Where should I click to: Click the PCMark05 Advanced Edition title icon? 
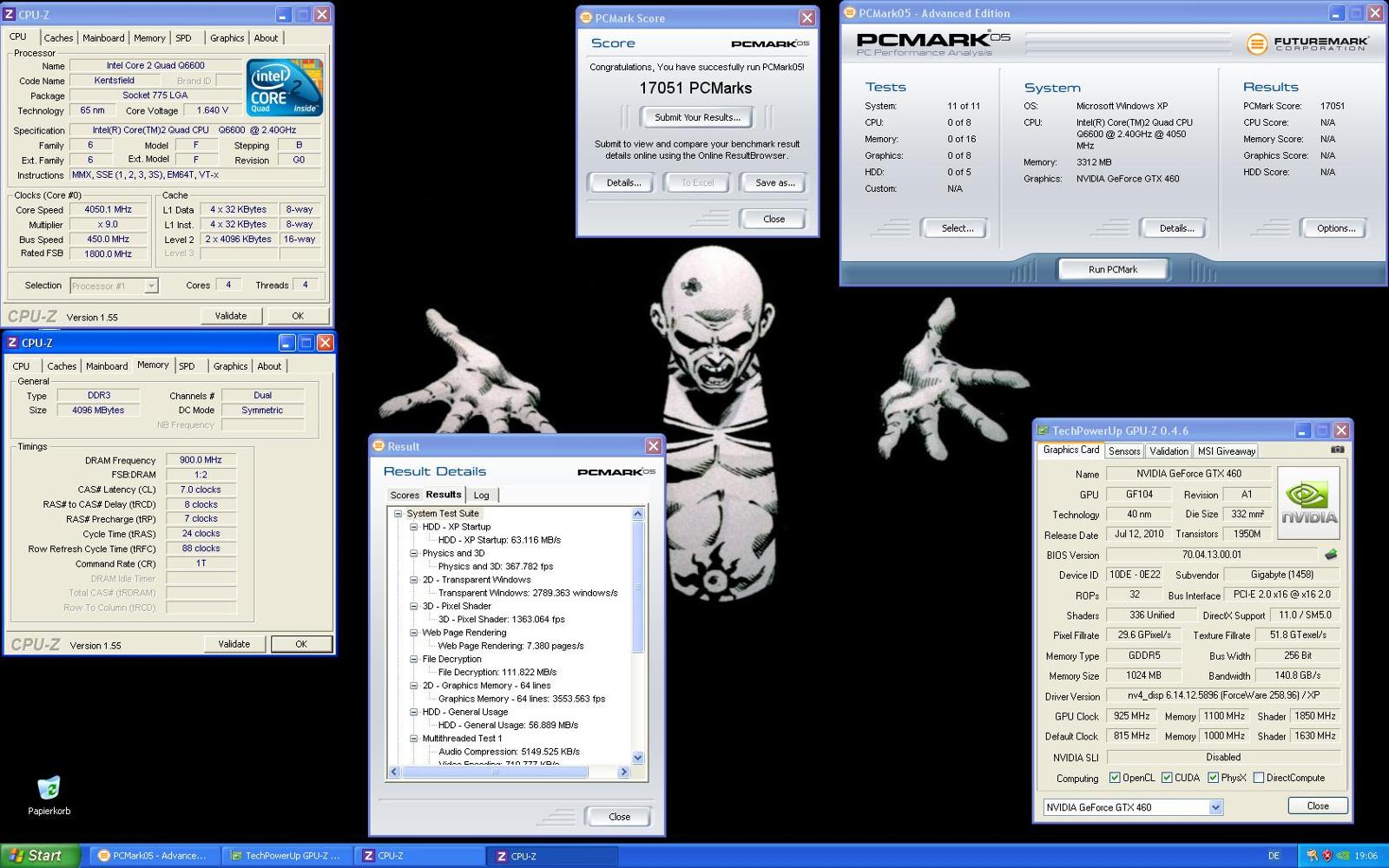click(x=849, y=13)
